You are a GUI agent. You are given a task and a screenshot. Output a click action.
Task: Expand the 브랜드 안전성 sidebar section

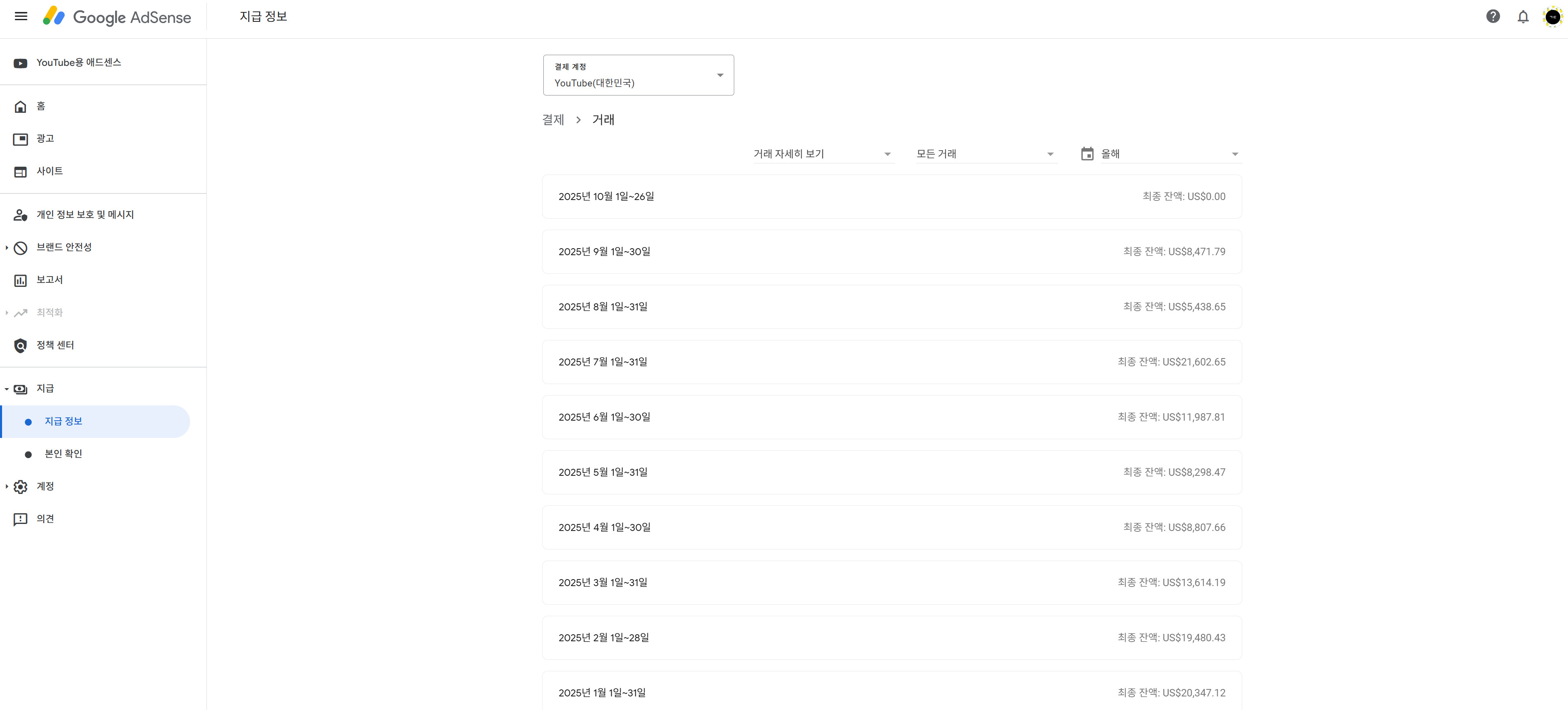(x=7, y=247)
